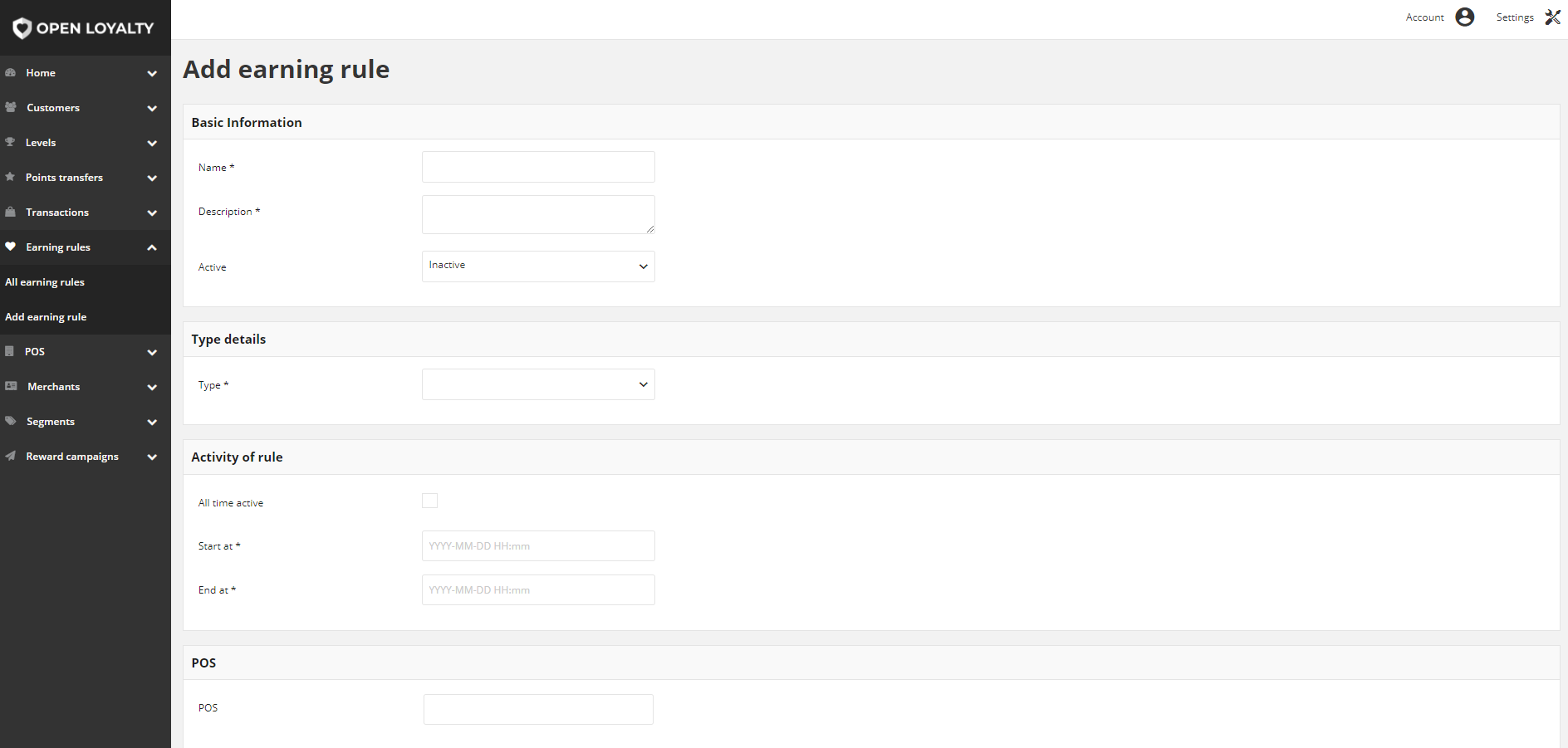Click the Account link text
The height and width of the screenshot is (748, 1568).
[1425, 17]
